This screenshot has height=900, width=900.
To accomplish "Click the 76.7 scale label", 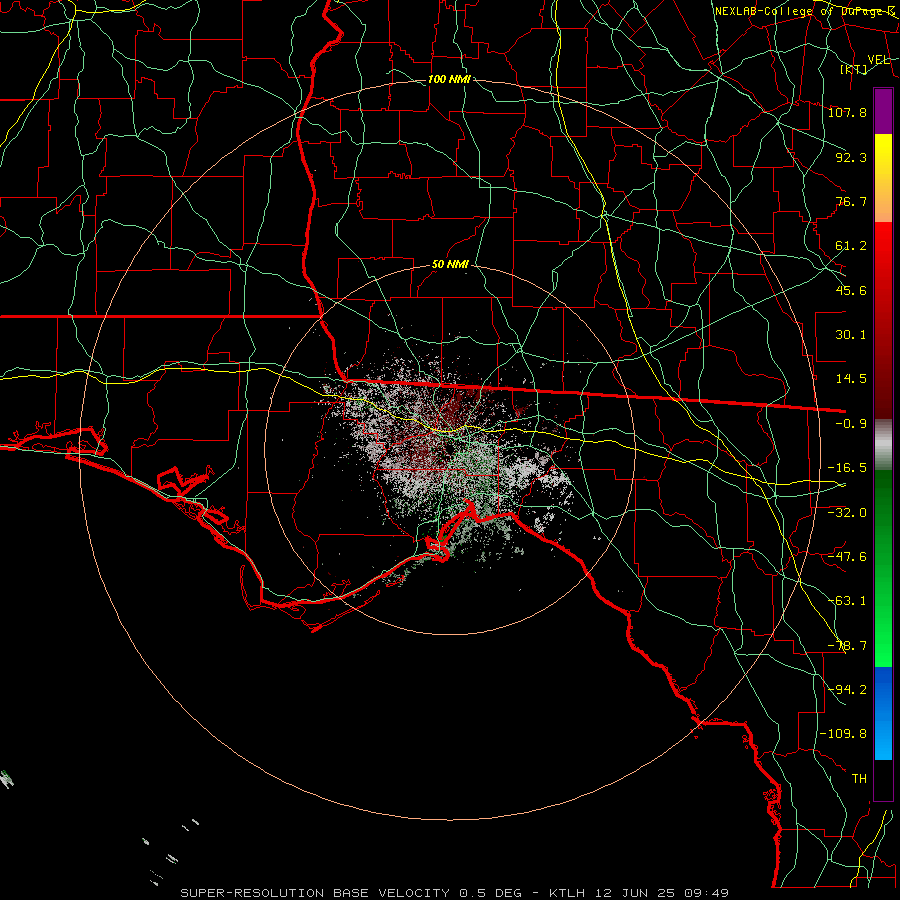I will (851, 201).
